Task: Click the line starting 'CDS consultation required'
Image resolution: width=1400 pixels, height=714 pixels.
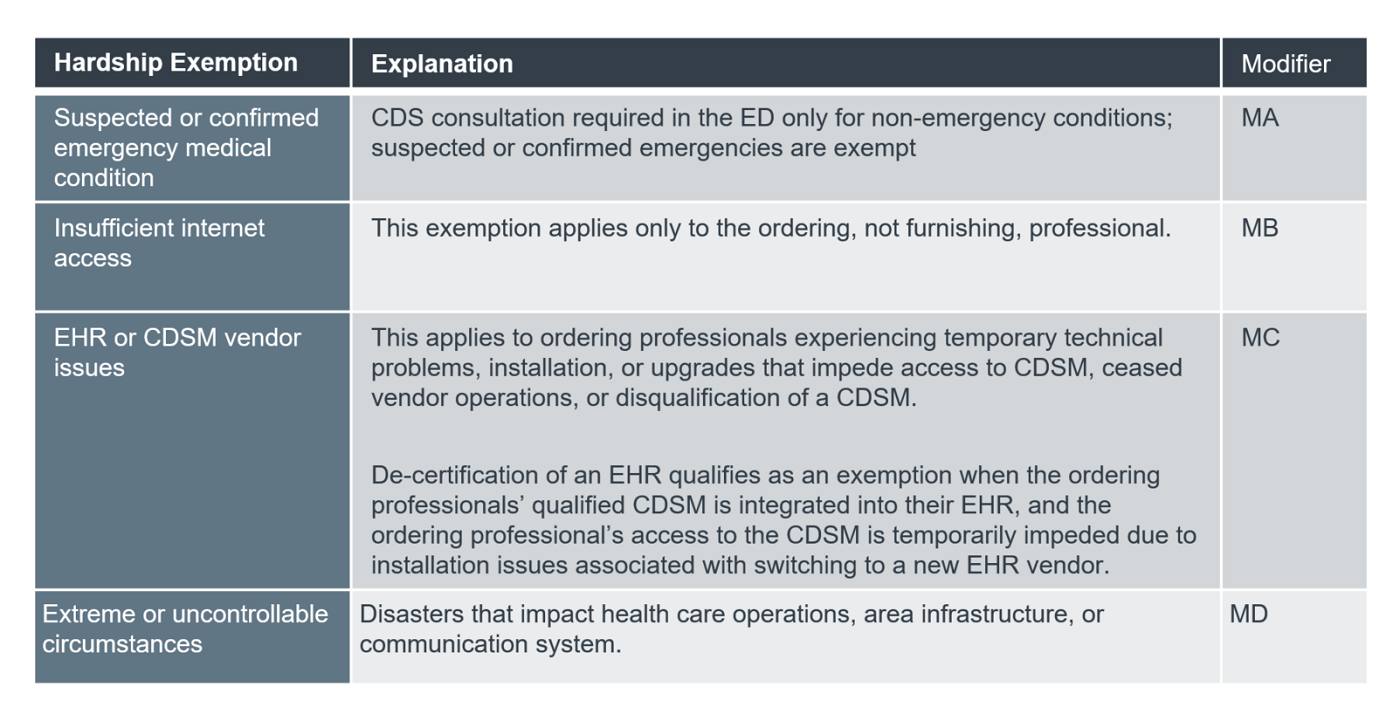Action: 771,118
